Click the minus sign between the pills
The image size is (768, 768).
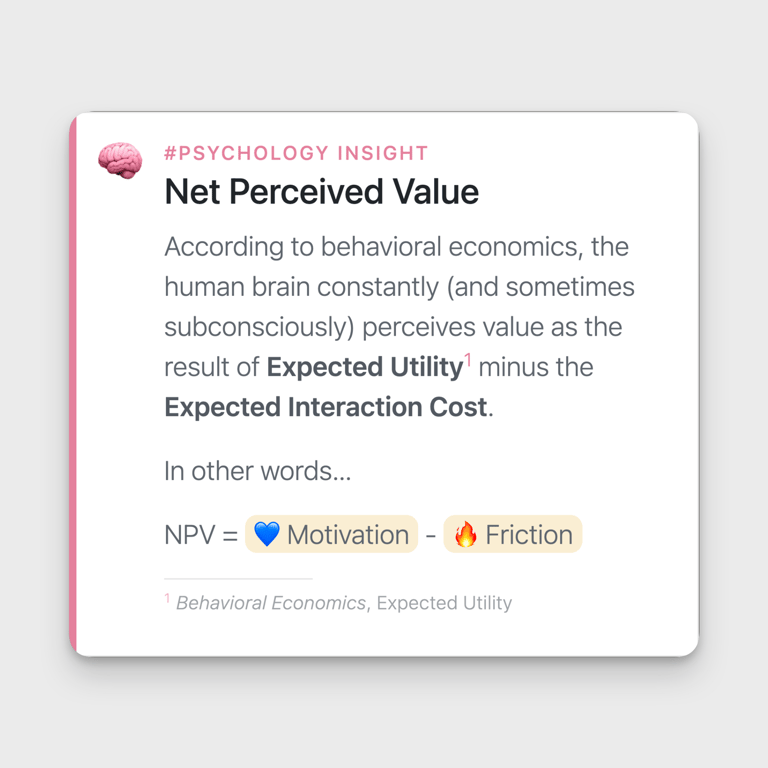[430, 535]
